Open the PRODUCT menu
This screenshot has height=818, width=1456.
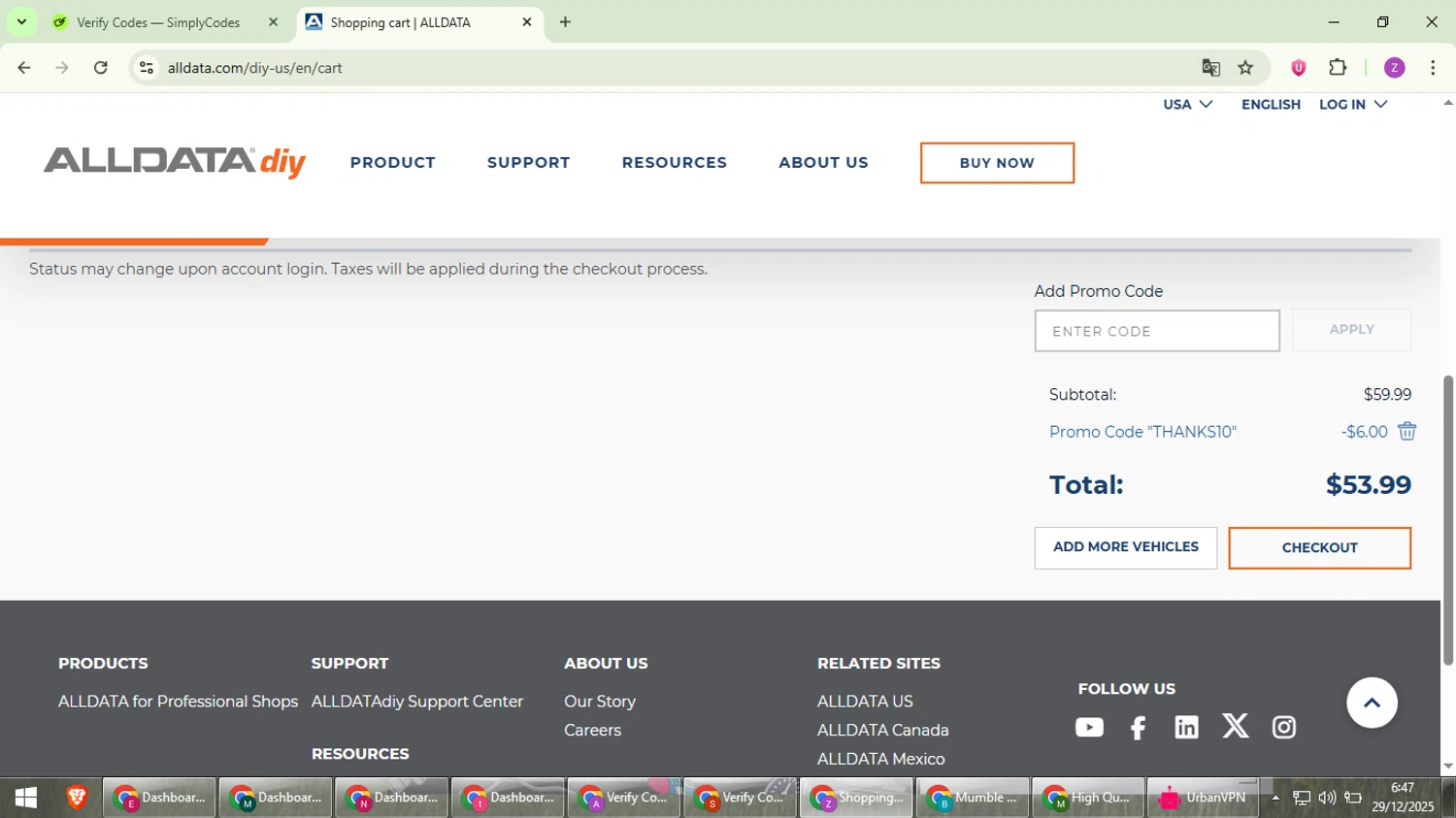point(393,163)
